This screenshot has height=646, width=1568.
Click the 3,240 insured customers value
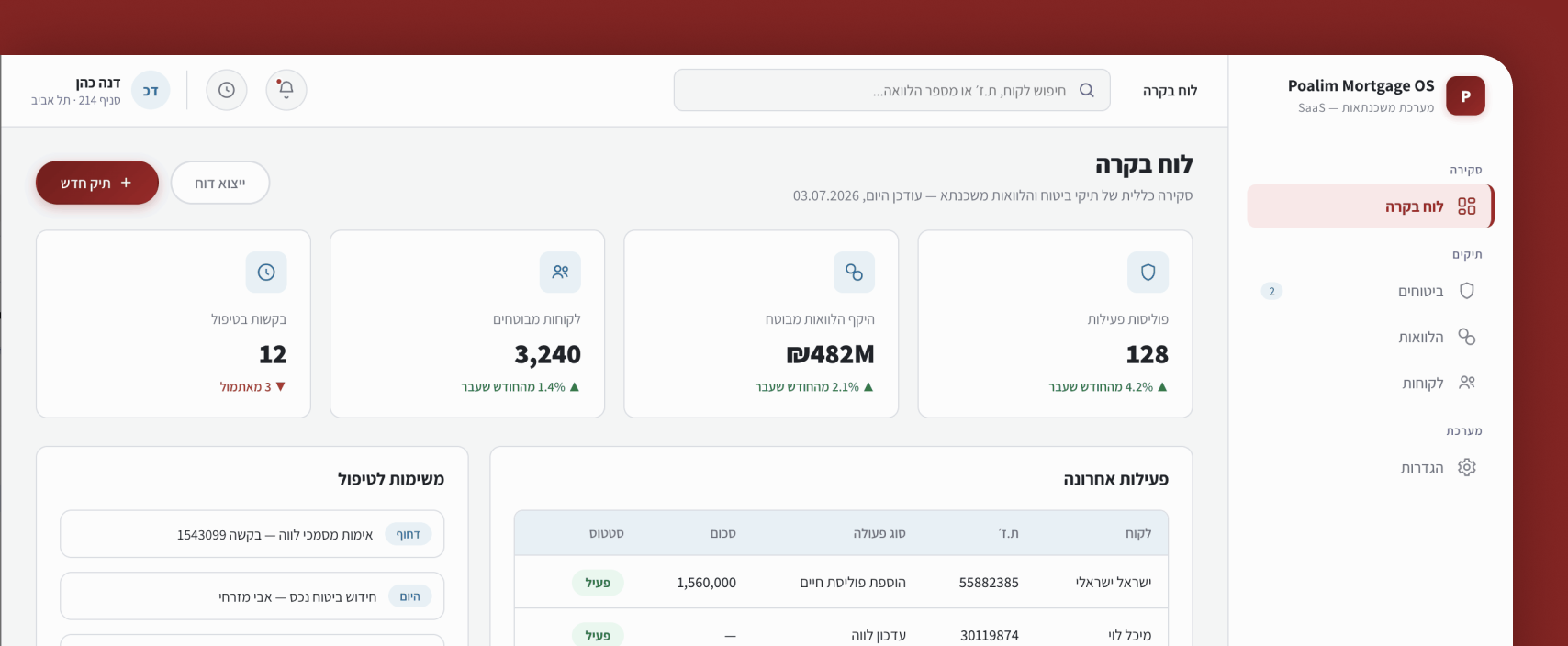[548, 354]
